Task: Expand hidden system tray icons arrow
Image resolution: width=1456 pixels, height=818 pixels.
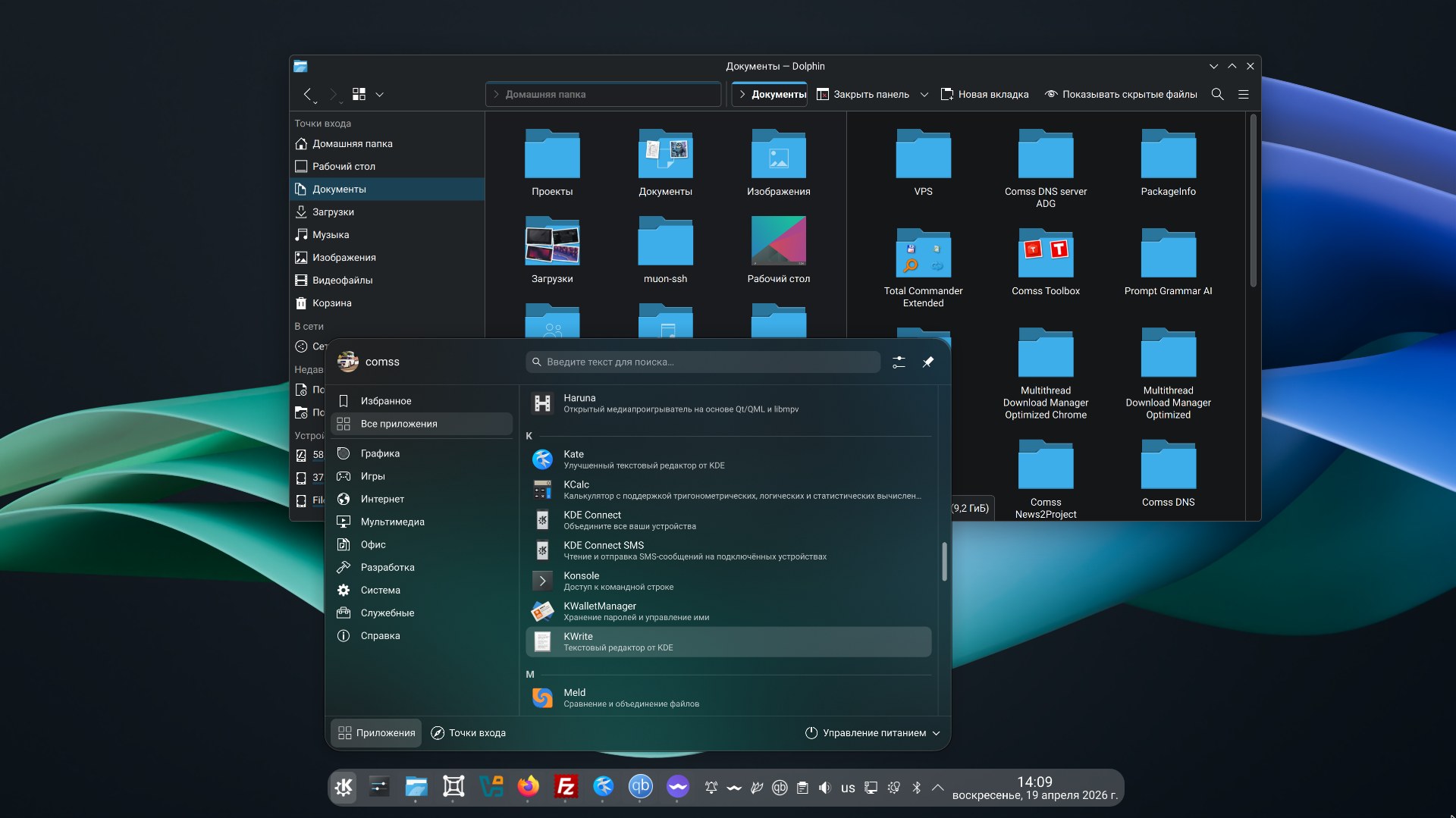Action: [x=937, y=788]
